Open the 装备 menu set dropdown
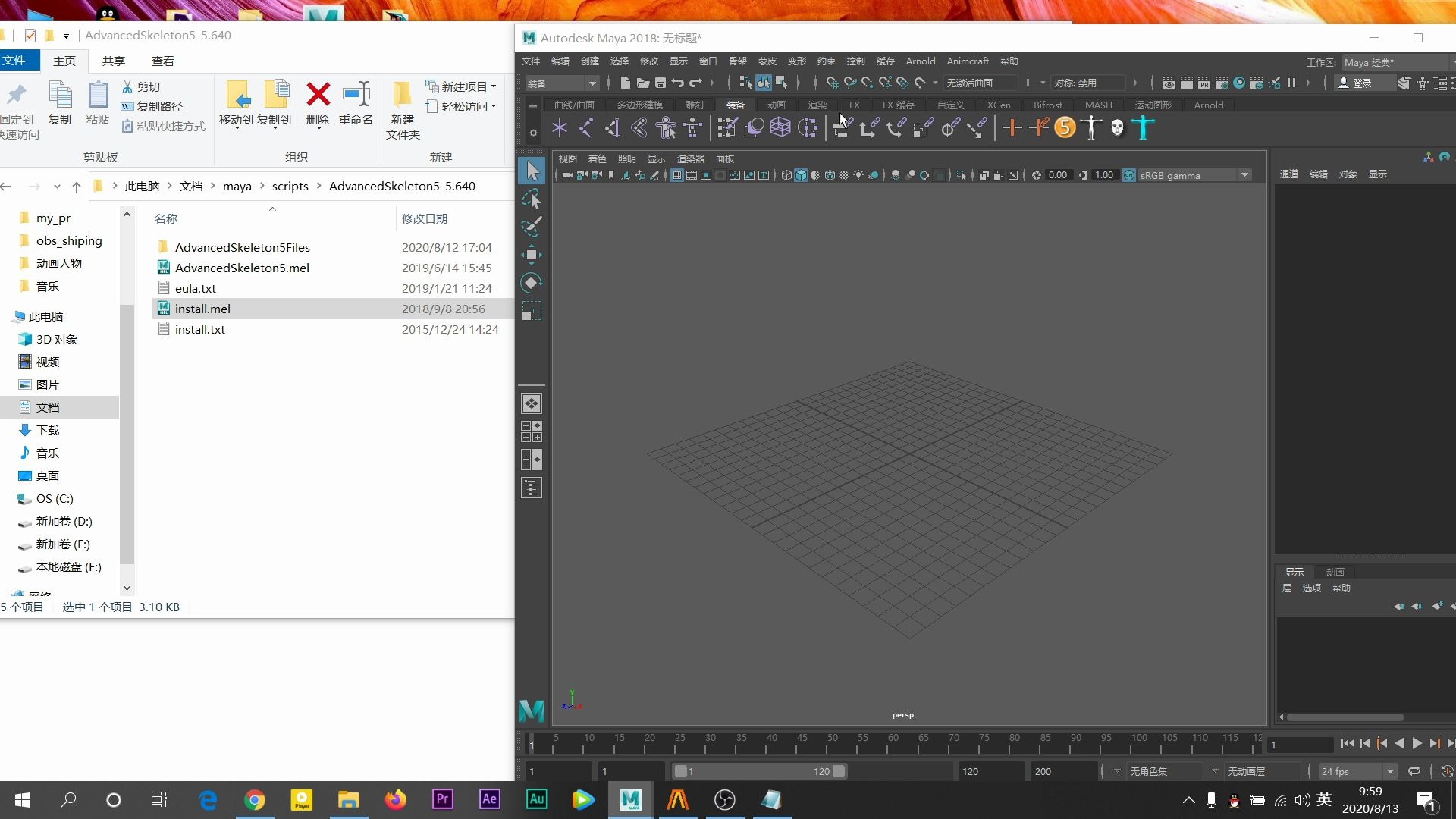The width and height of the screenshot is (1456, 819). click(562, 83)
